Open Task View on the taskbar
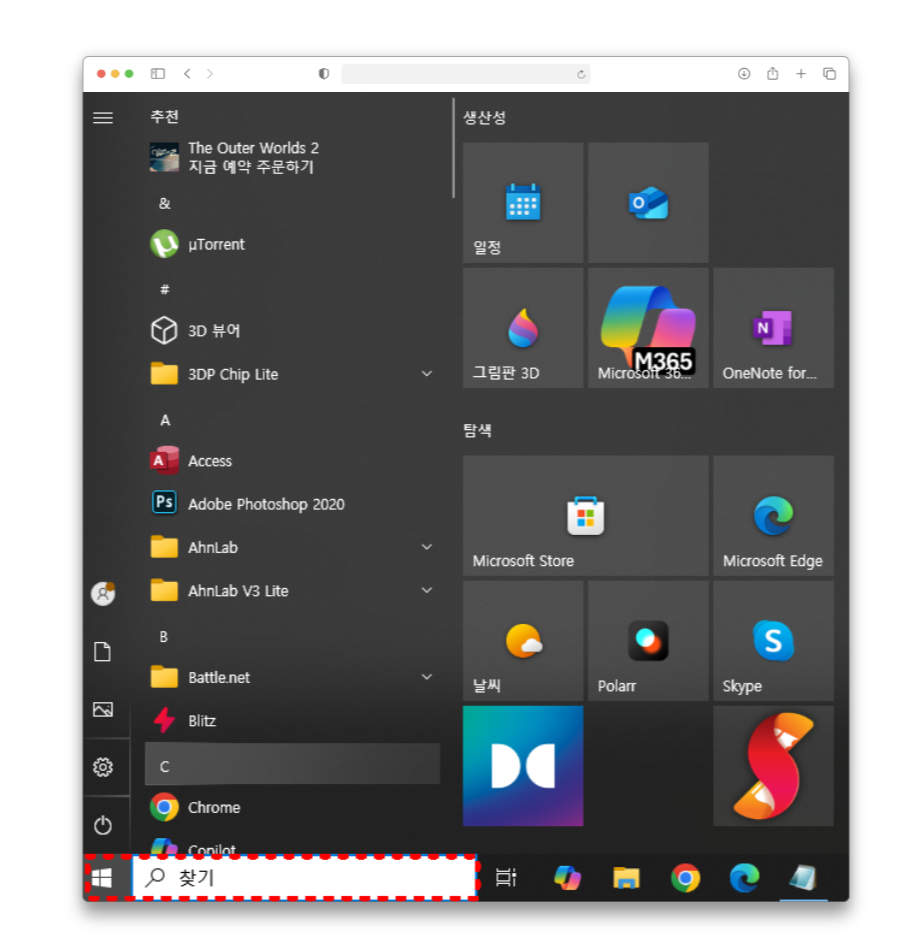Viewport: 913px width, 943px height. point(506,878)
